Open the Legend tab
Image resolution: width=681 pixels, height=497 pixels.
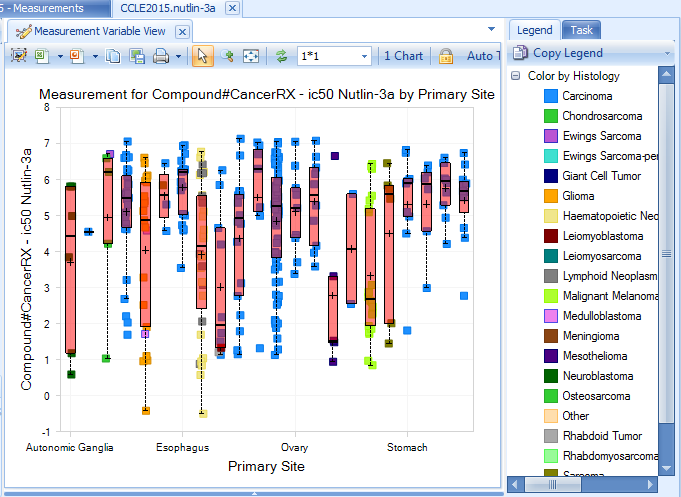pyautogui.click(x=535, y=30)
